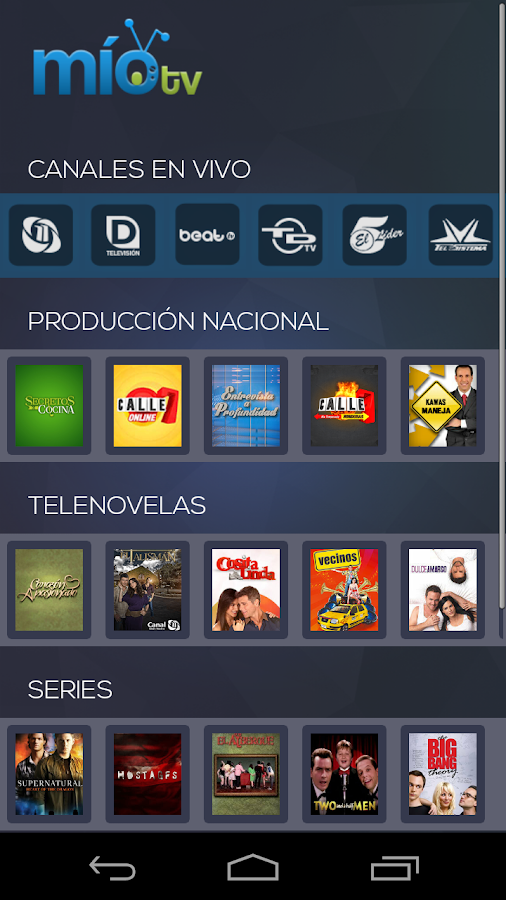Select the Kawas Maneja show thumbnail
Image resolution: width=506 pixels, height=900 pixels.
point(442,406)
